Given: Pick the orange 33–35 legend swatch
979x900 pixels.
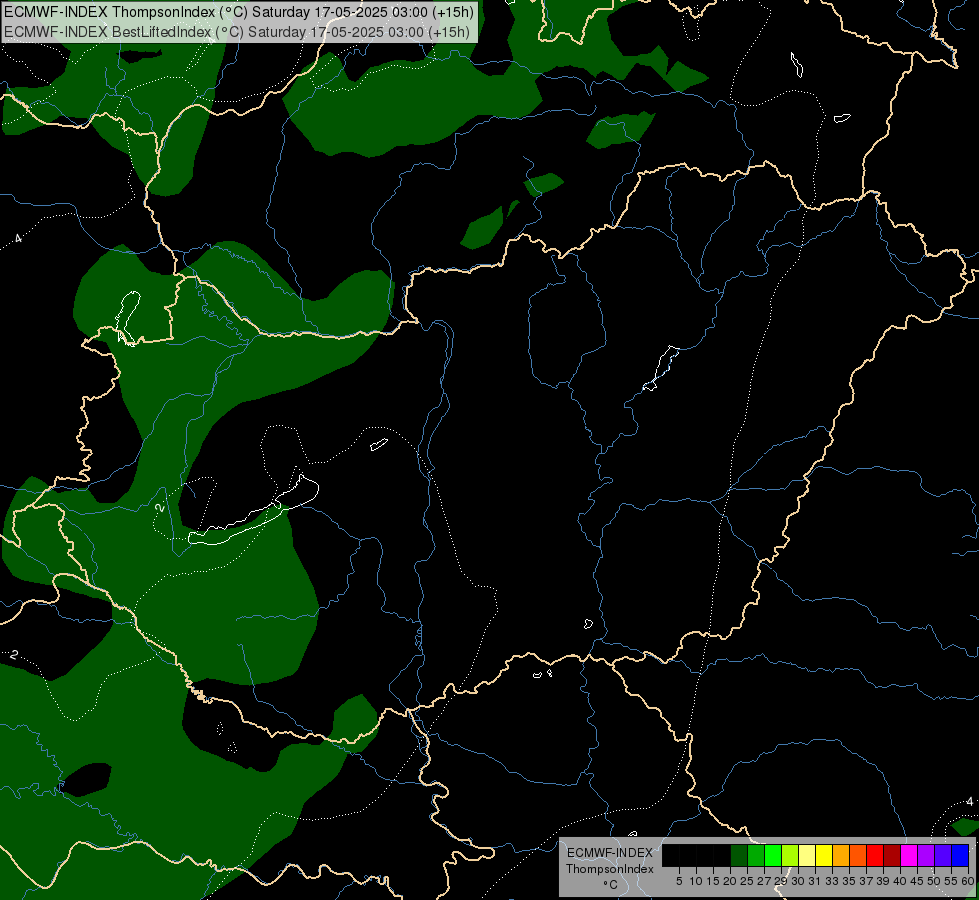Looking at the screenshot, I should click(x=841, y=855).
